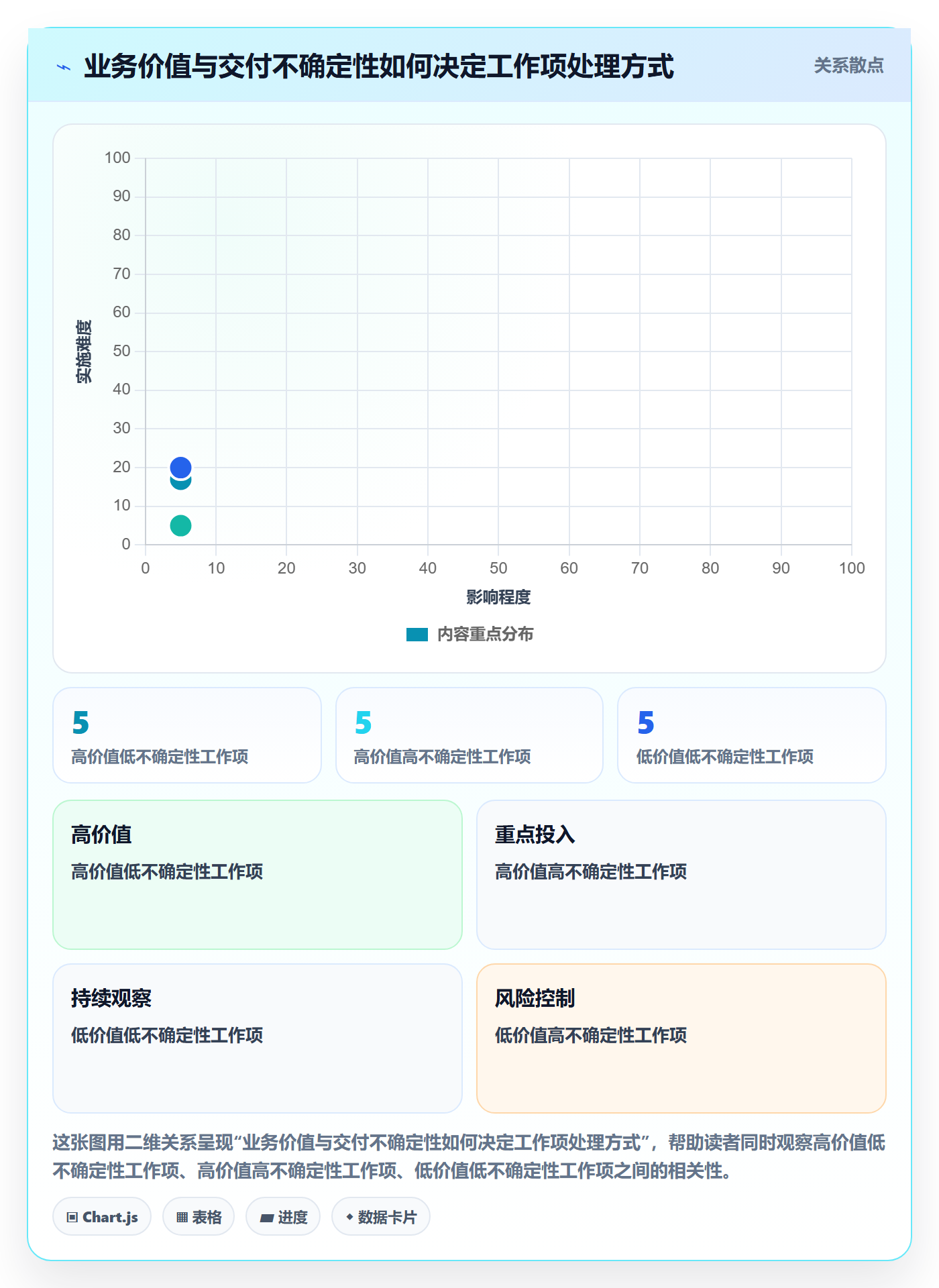Click the 表格 tag
The image size is (939, 1288).
[199, 1217]
